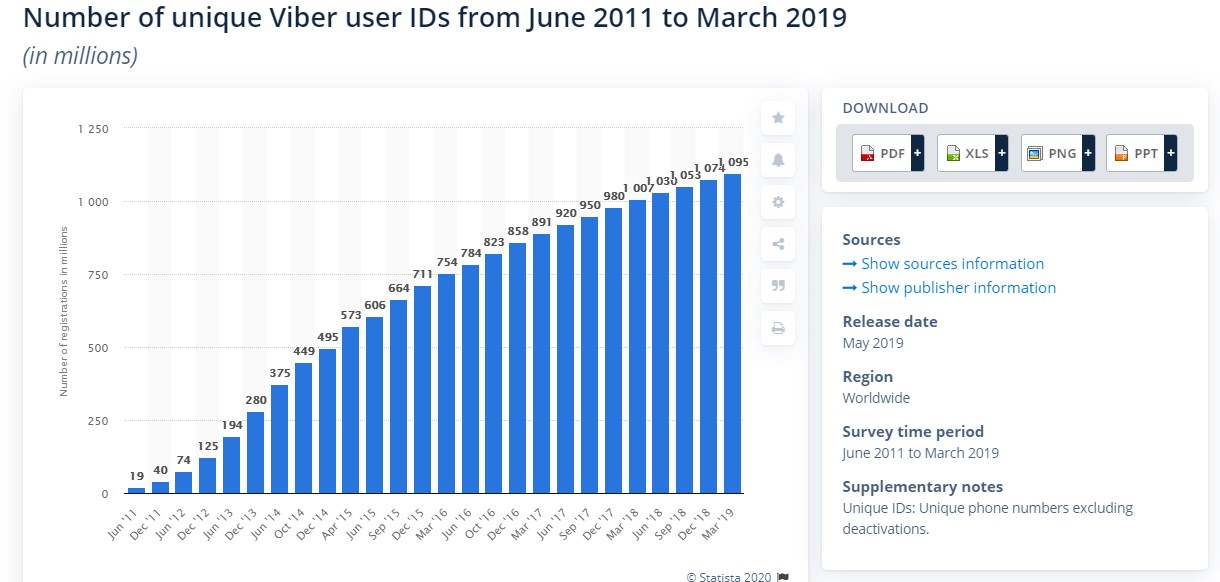The height and width of the screenshot is (582, 1220).
Task: Click the quotation mark citation icon
Action: [x=778, y=286]
